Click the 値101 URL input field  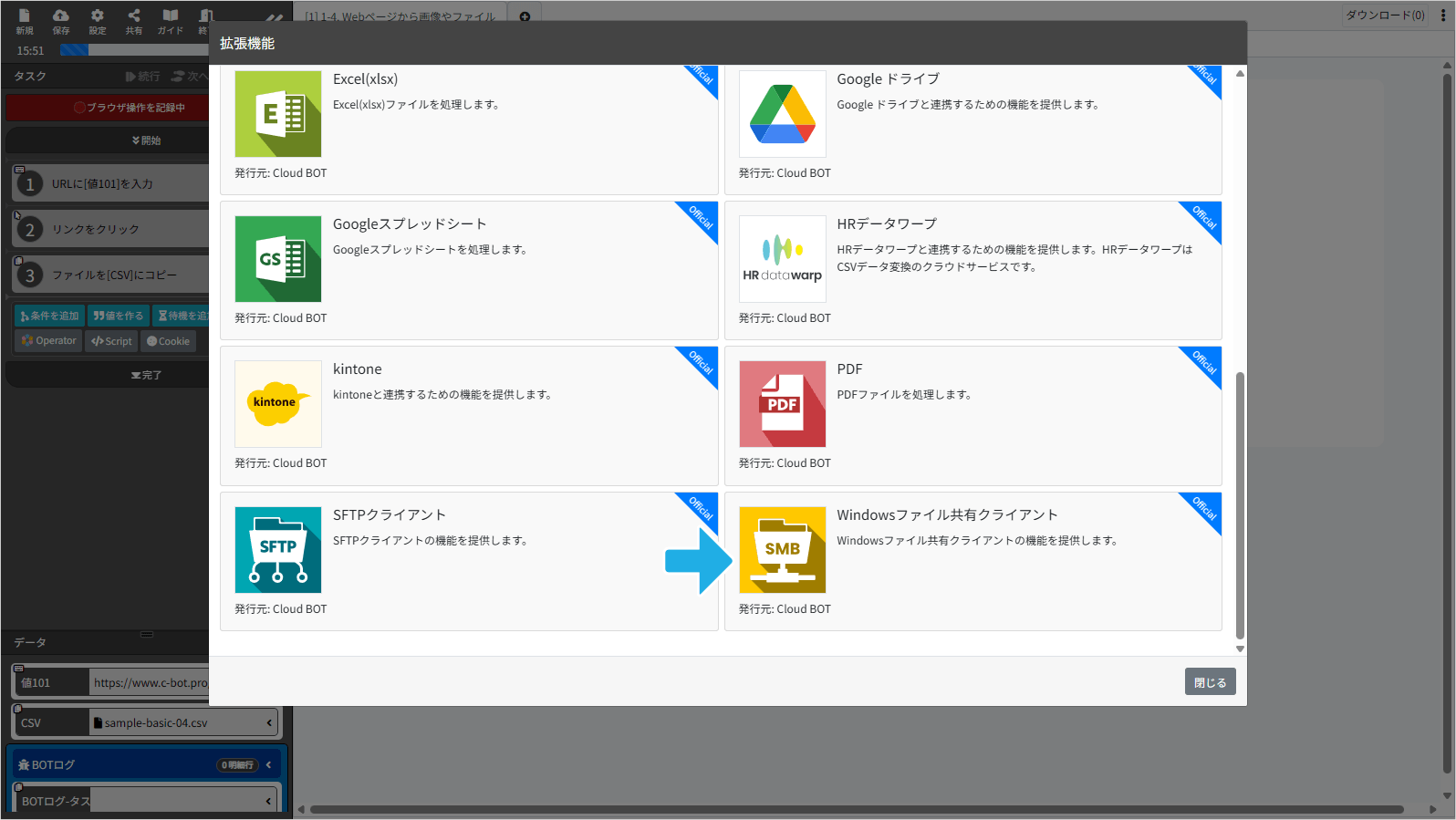tap(149, 682)
